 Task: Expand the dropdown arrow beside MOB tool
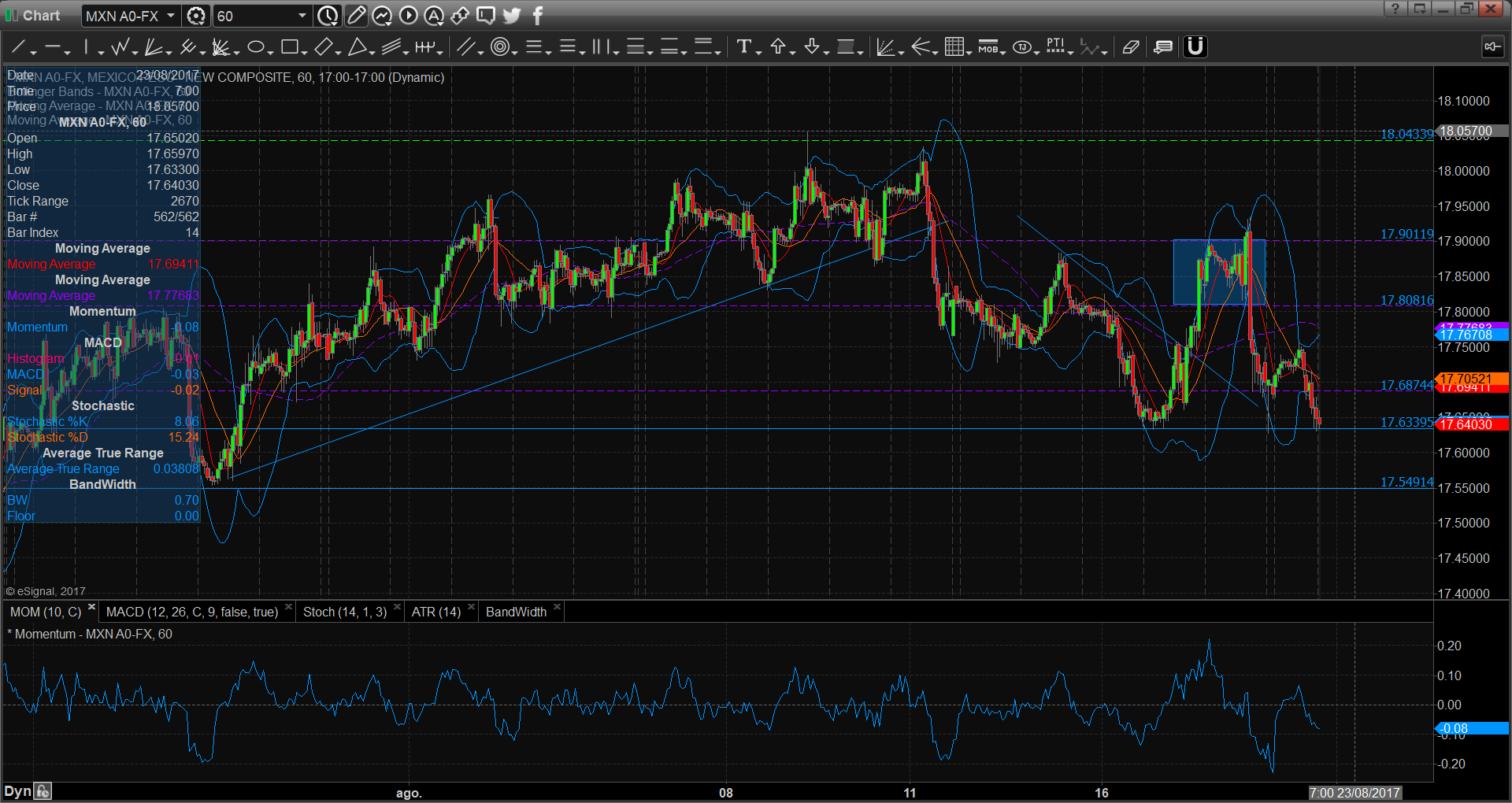tap(1003, 52)
